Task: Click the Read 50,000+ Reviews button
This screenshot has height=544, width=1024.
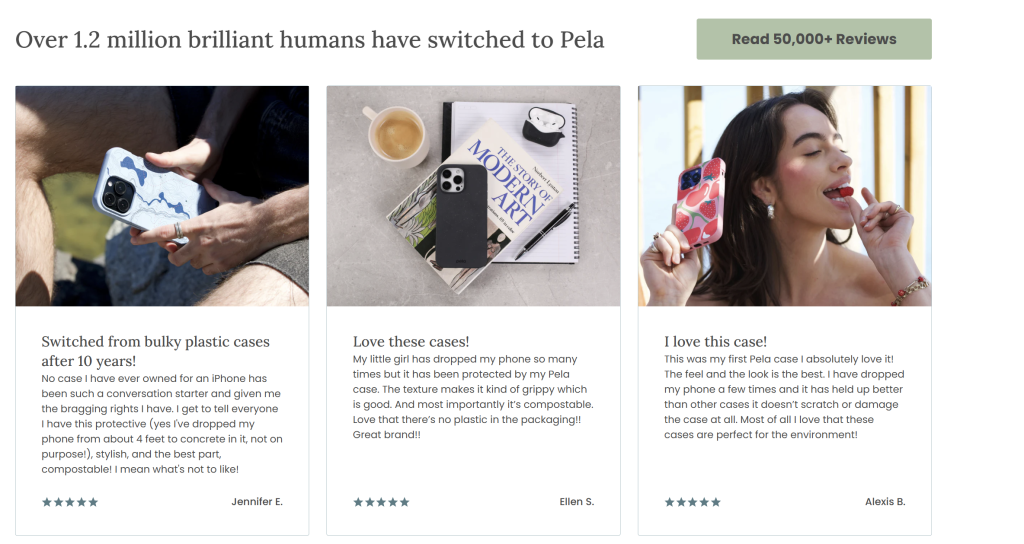Action: (x=813, y=40)
